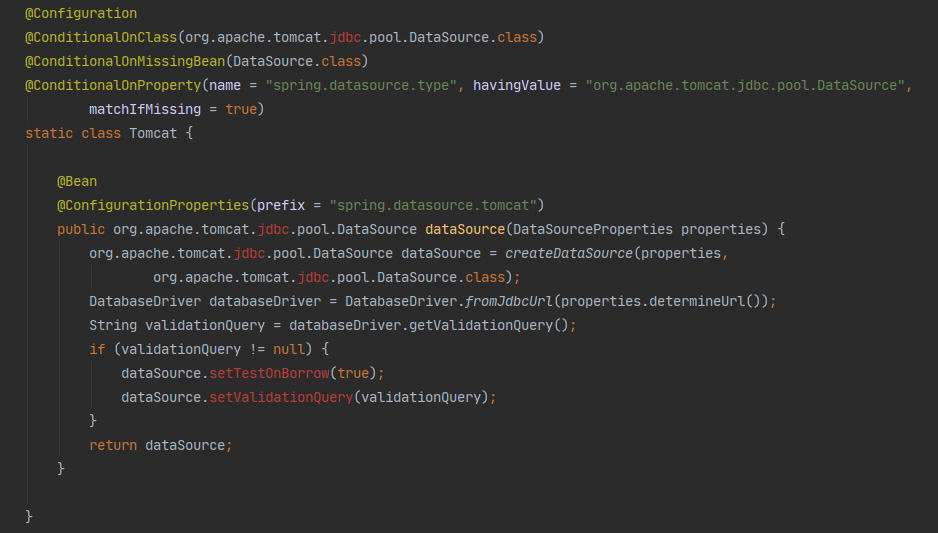Click the setValidationQuery method call
Screen dimensions: 938x533
280,397
